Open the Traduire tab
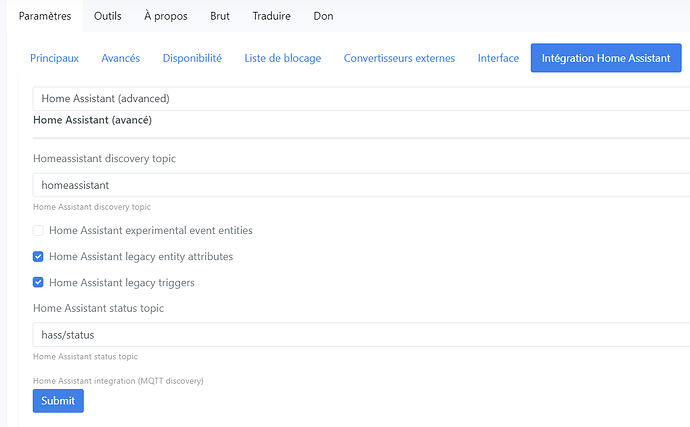Image resolution: width=690 pixels, height=427 pixels. point(272,16)
